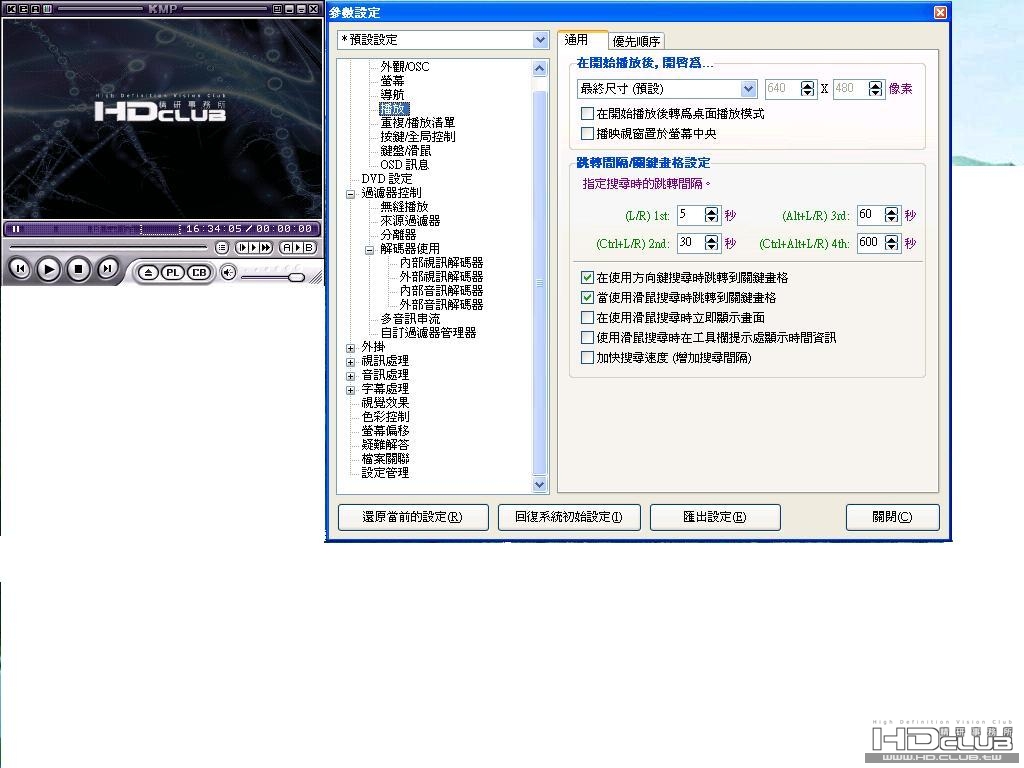Start playback with the Play button
This screenshot has height=768, width=1024.
(48, 269)
